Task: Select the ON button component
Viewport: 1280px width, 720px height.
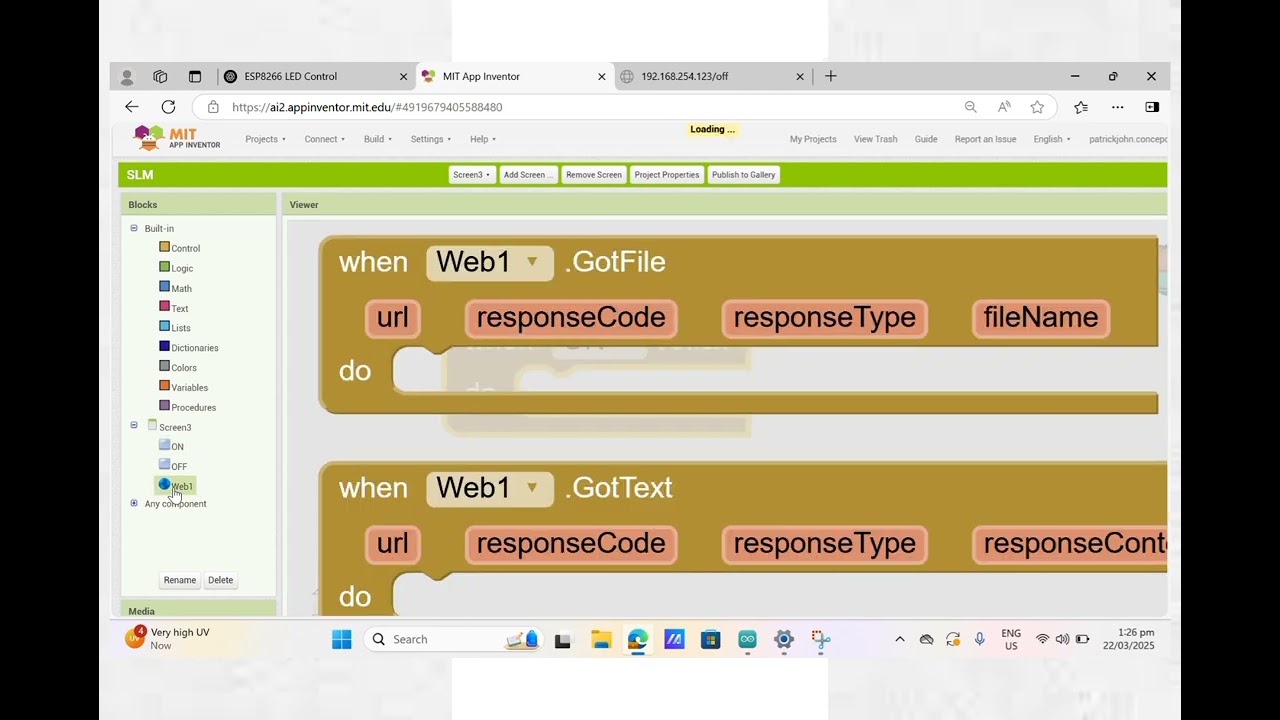Action: (x=172, y=446)
